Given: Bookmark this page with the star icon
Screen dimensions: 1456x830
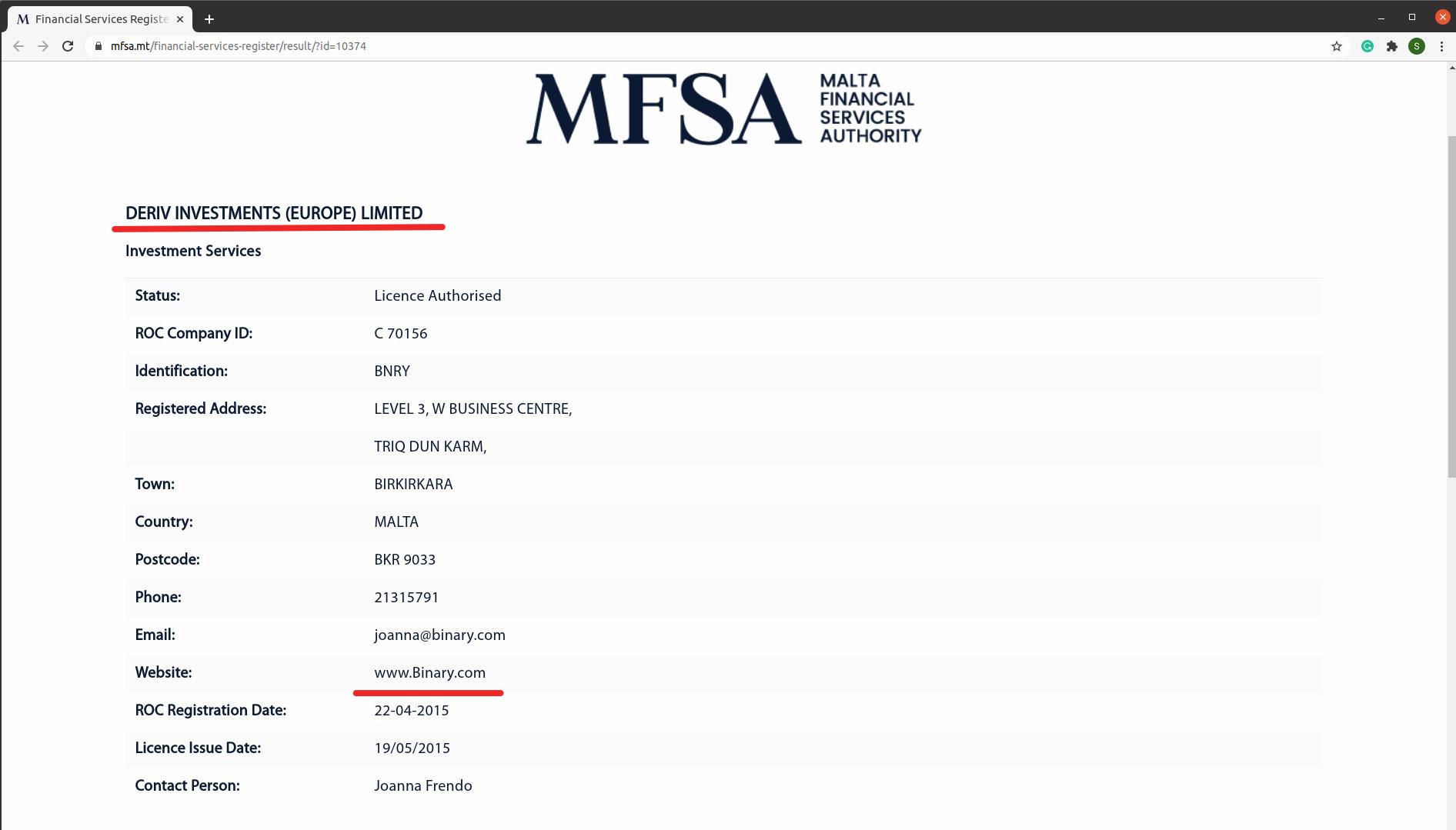Looking at the screenshot, I should pos(1337,46).
